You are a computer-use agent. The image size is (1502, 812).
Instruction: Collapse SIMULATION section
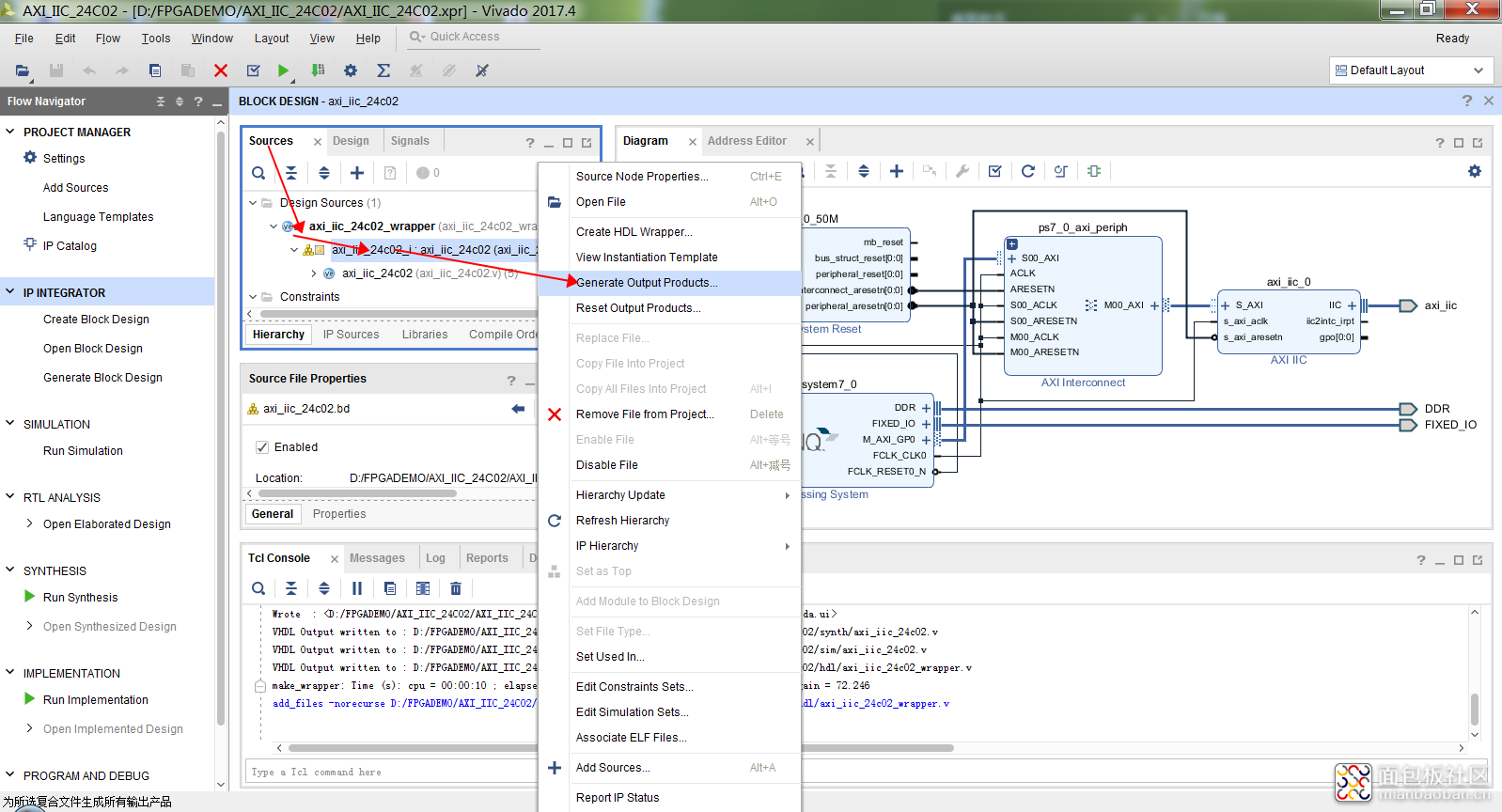[10, 424]
